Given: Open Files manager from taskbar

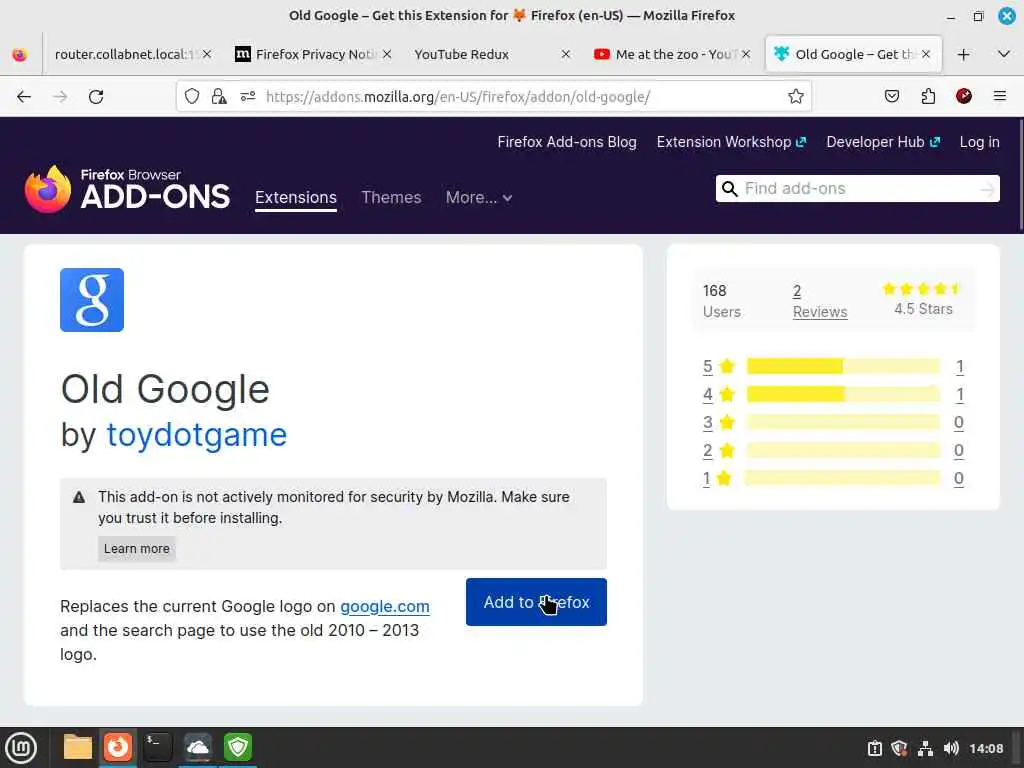Looking at the screenshot, I should pos(78,747).
